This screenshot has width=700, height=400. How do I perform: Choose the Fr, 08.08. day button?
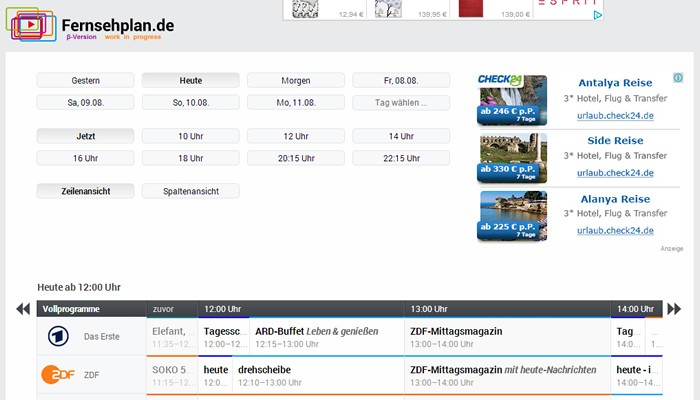401,80
